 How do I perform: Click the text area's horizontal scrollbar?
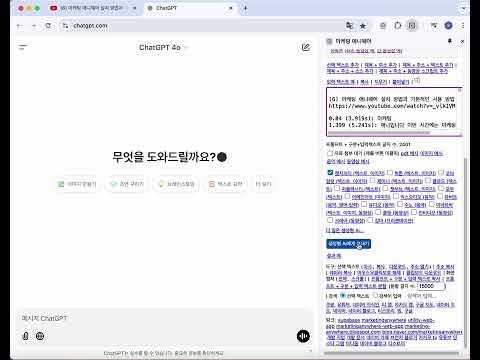coord(379,133)
